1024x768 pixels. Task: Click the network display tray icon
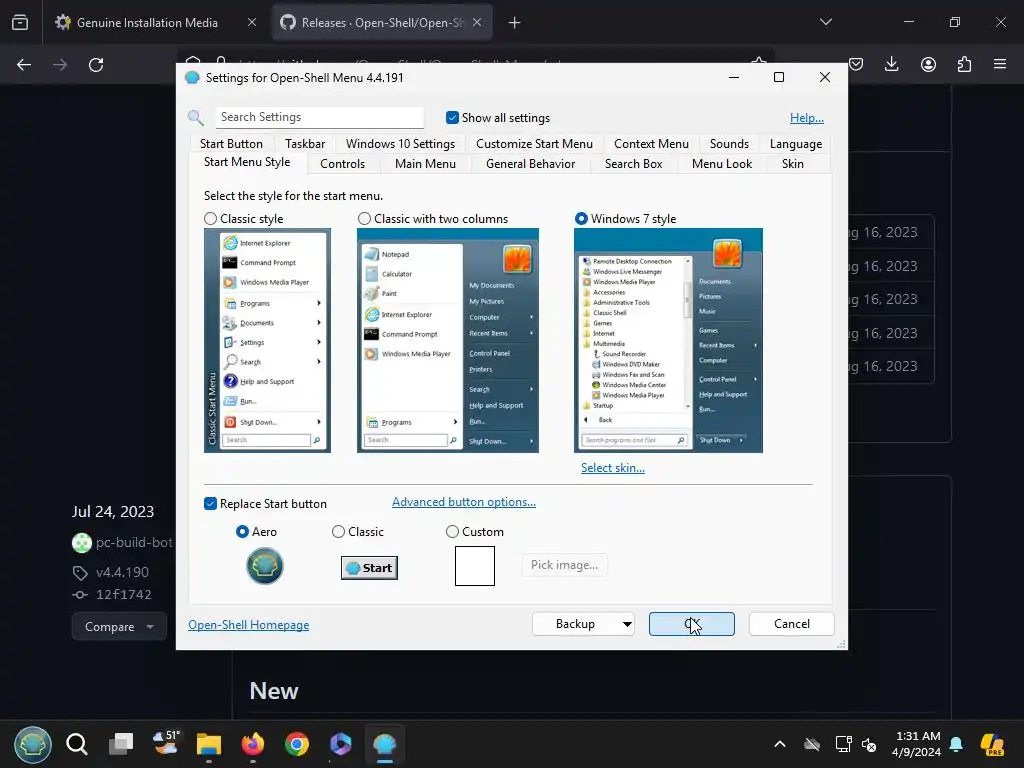coord(843,744)
